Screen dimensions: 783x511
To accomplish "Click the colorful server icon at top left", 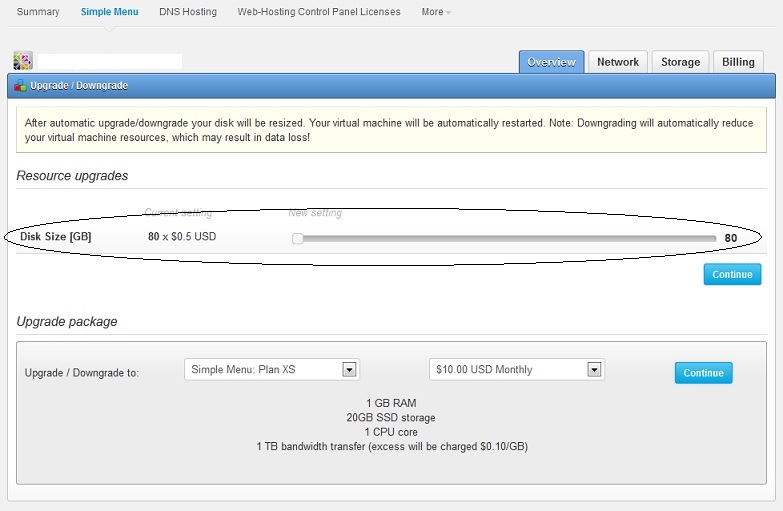I will [23, 61].
